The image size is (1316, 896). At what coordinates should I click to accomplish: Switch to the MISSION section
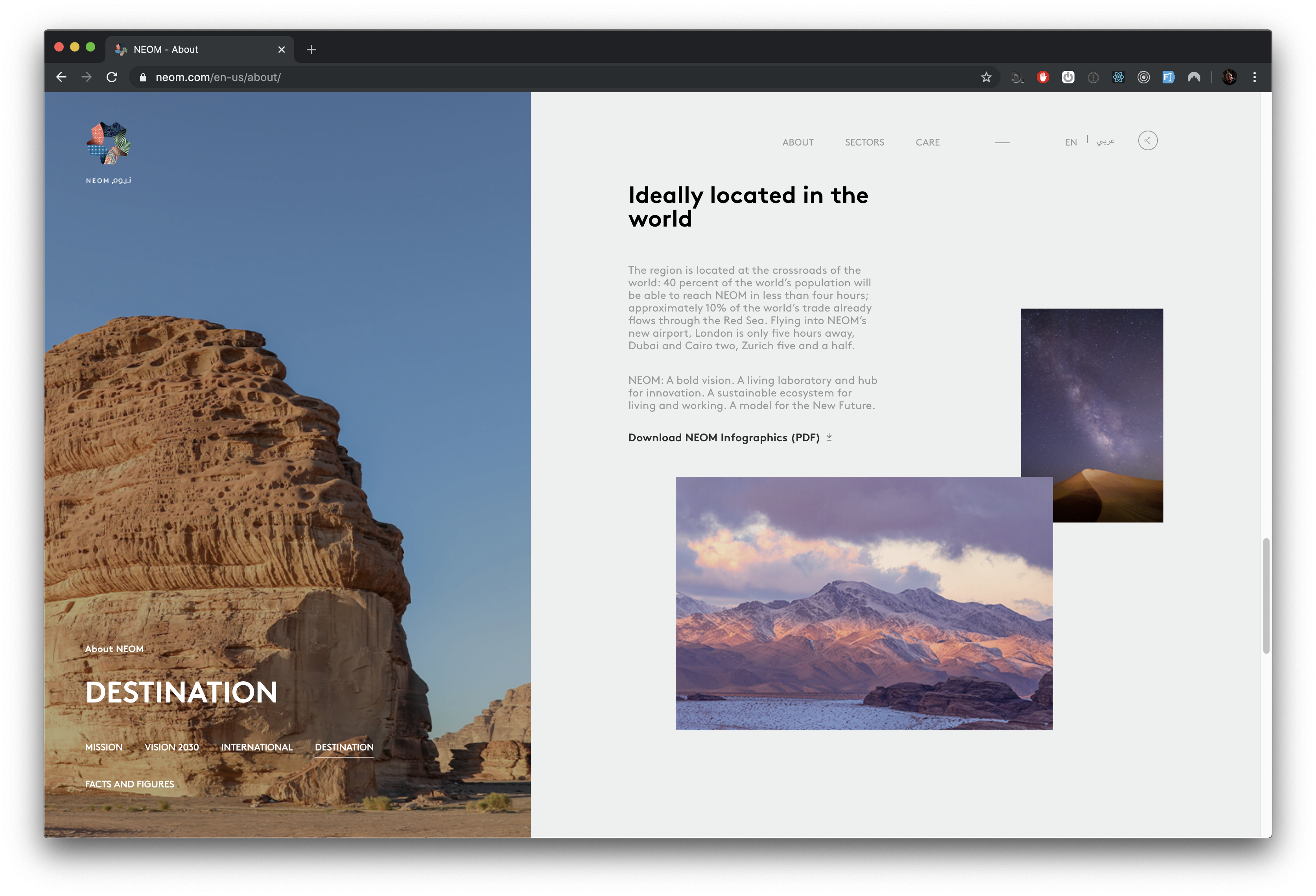point(103,747)
